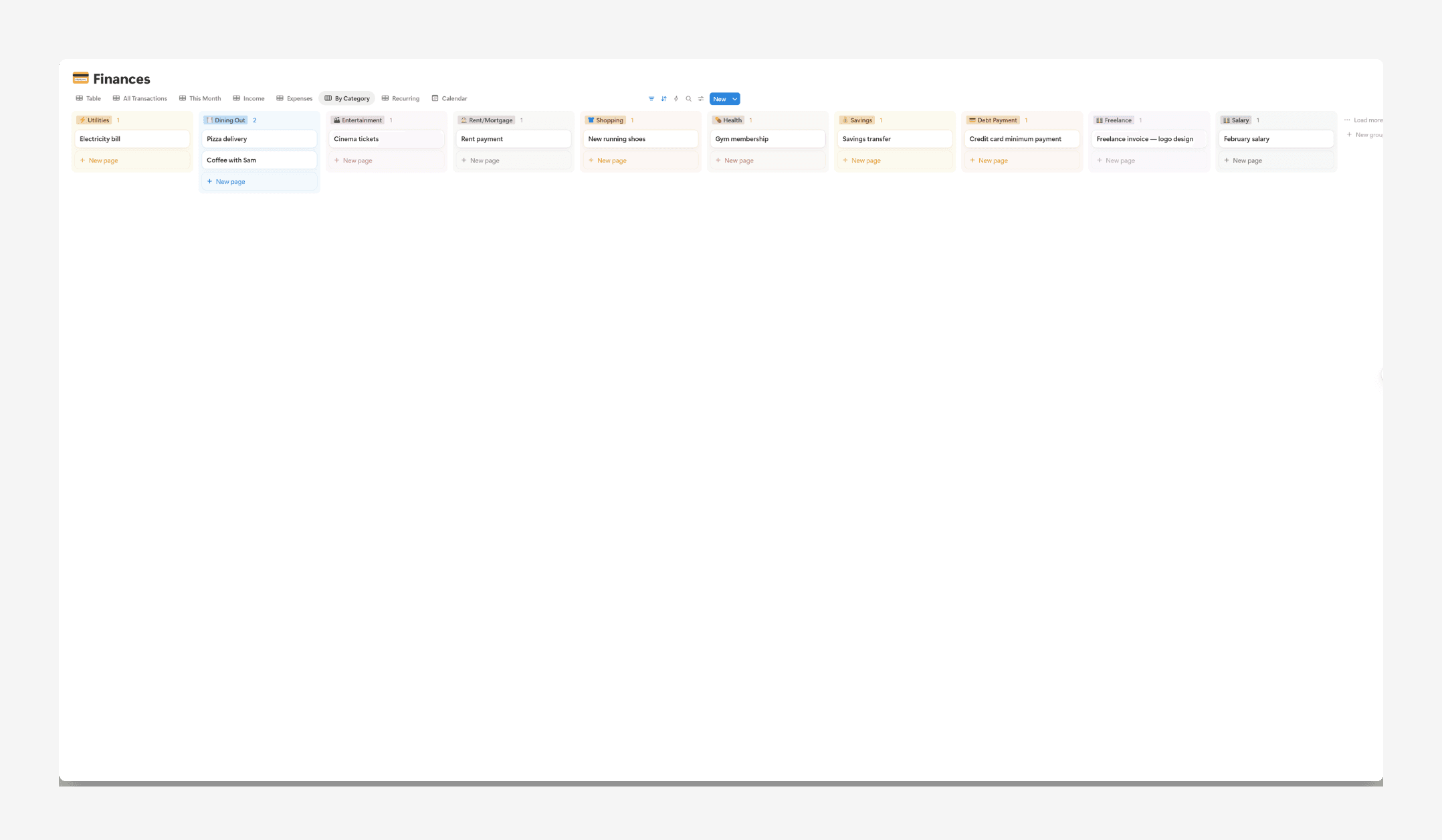
Task: Click the search magnifier icon
Action: click(688, 99)
